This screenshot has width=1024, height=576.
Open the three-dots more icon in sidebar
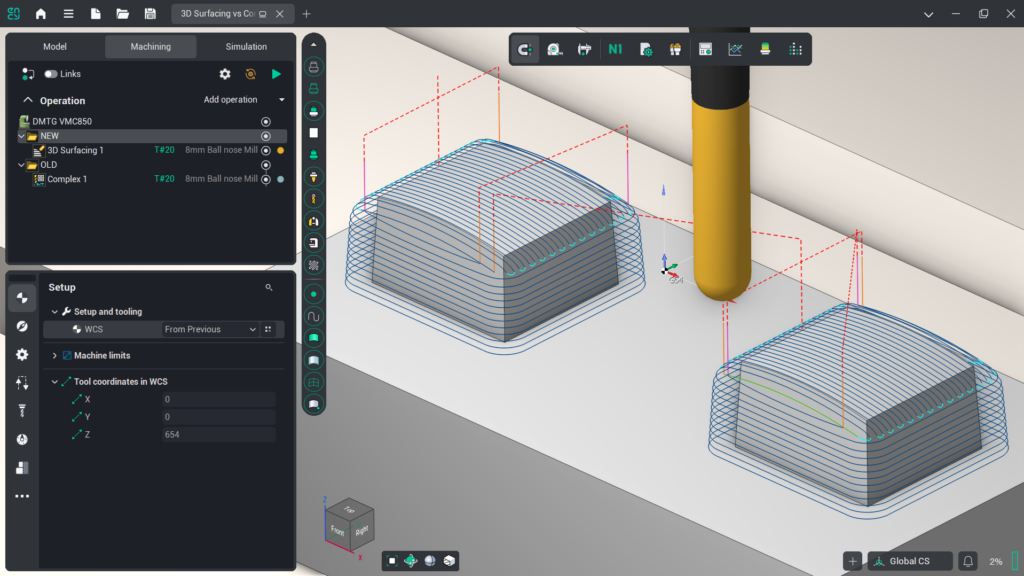click(22, 496)
